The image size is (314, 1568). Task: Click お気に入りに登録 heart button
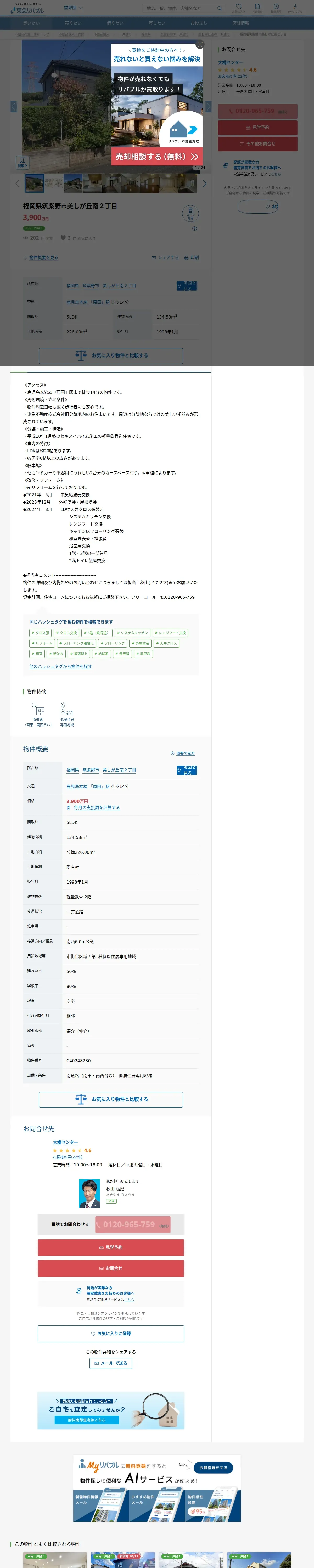(111, 1334)
